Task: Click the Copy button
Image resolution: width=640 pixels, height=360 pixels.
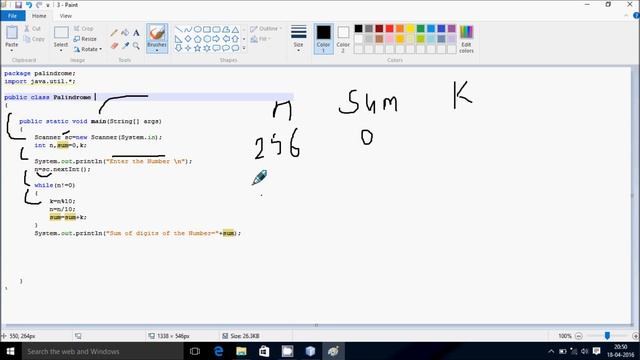Action: tap(34, 39)
